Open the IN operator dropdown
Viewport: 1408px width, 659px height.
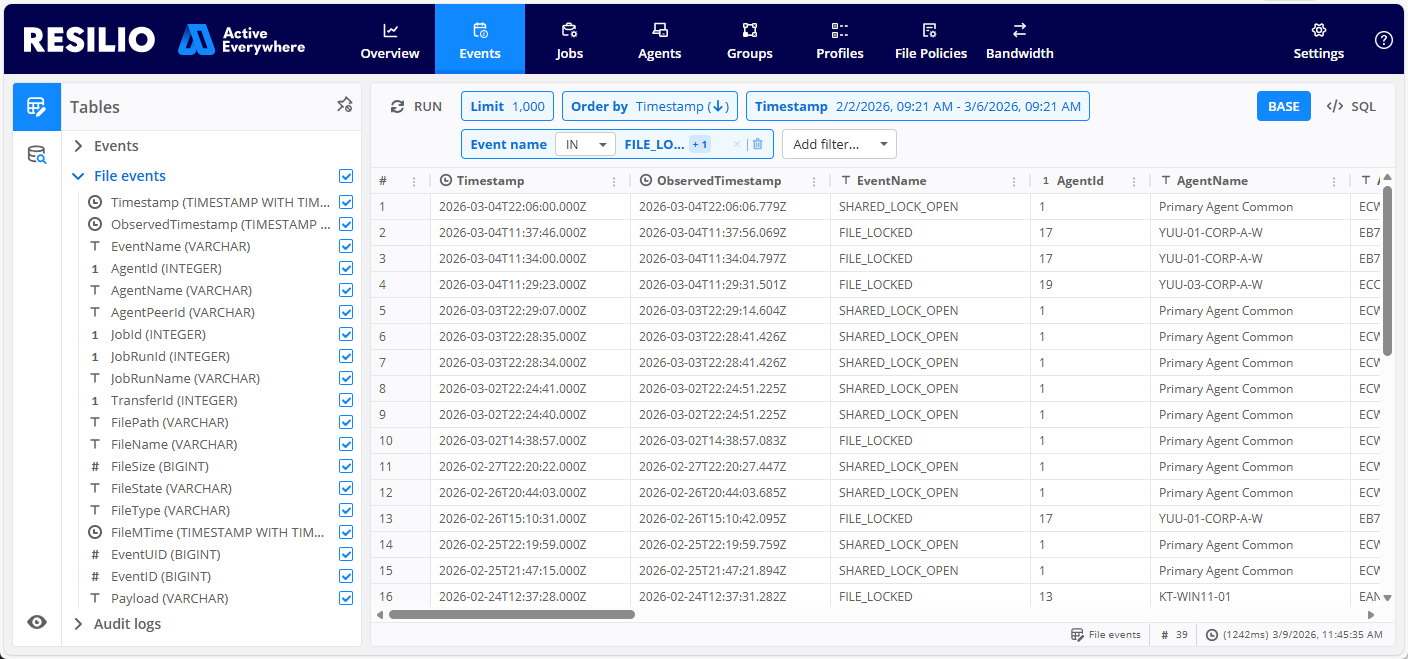tap(585, 144)
